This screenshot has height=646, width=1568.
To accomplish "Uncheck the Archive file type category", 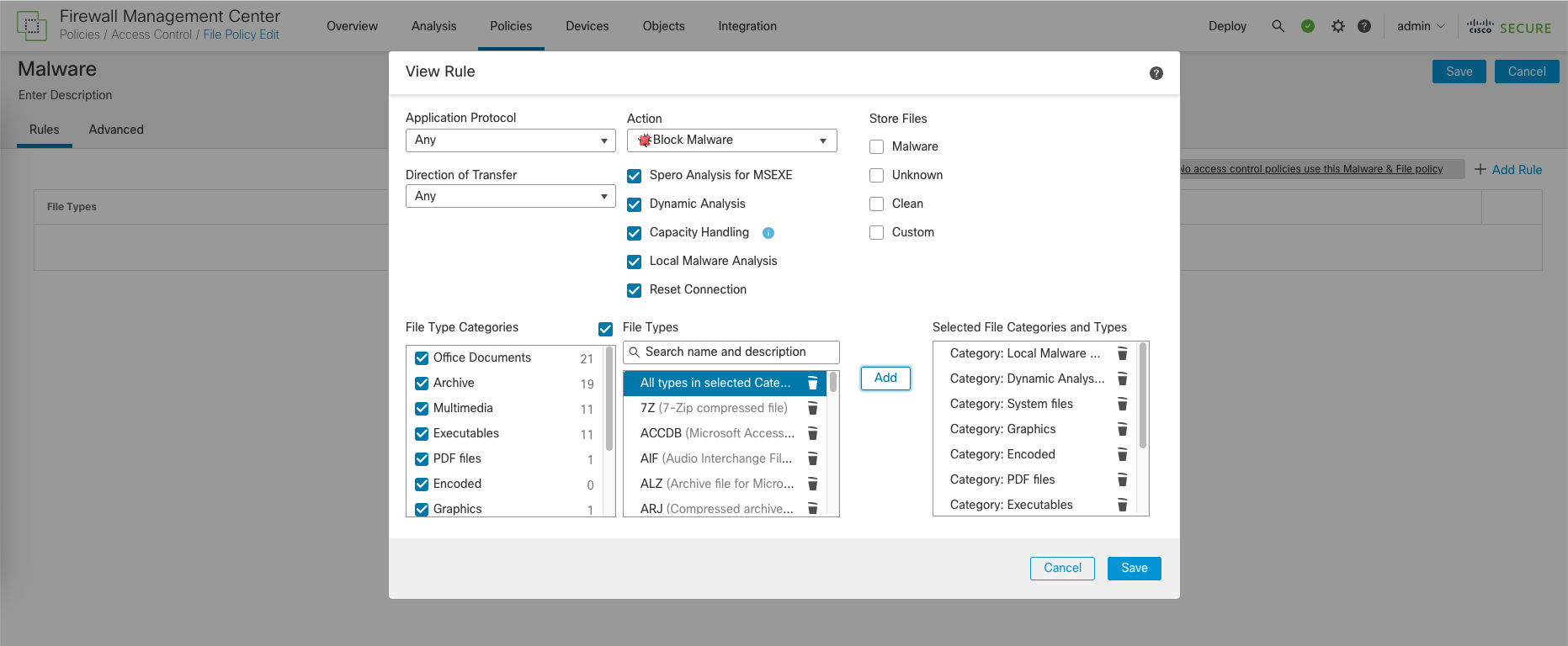I will tap(422, 384).
